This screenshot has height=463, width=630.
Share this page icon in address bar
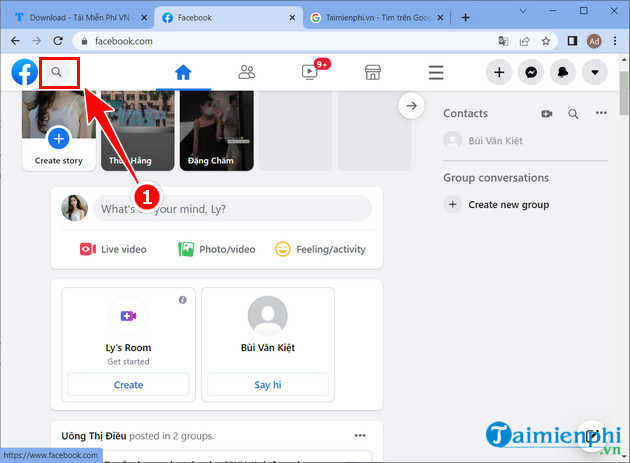(x=524, y=41)
